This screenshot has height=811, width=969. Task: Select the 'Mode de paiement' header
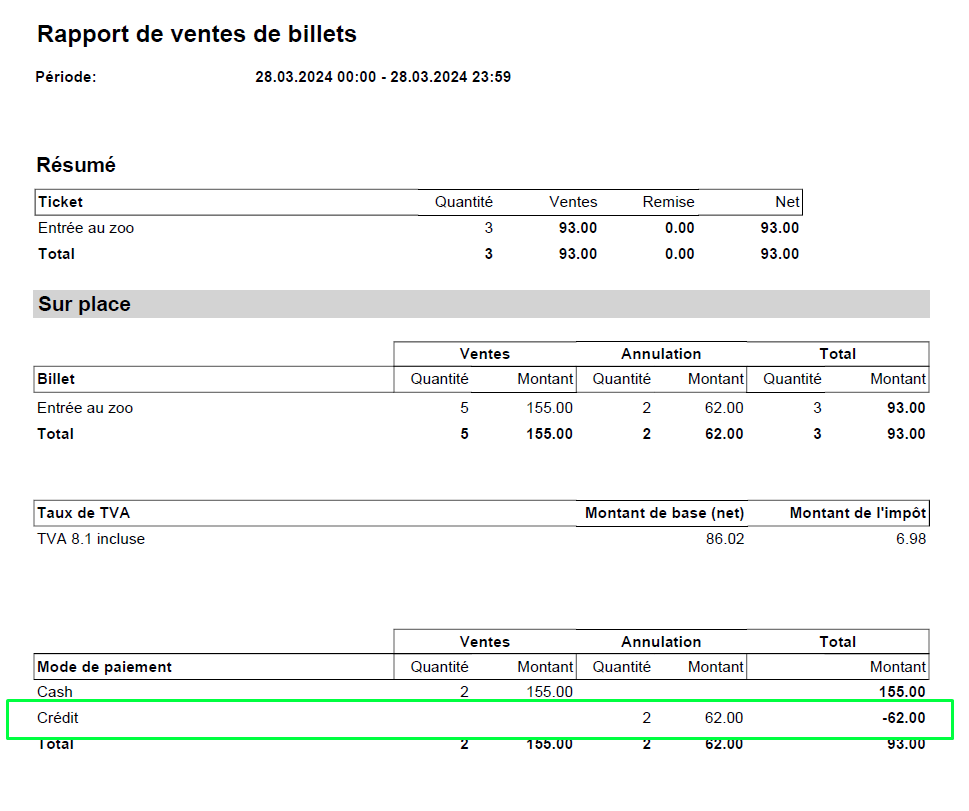[104, 667]
